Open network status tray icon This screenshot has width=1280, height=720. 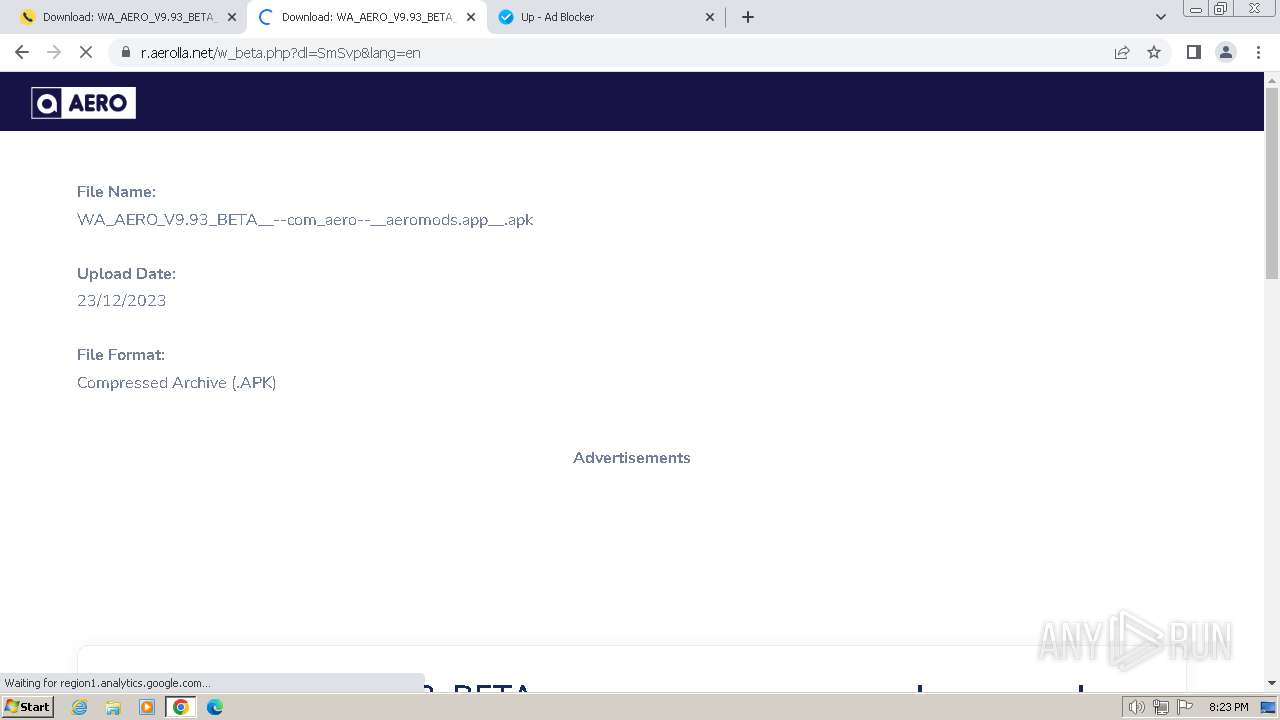(1161, 707)
